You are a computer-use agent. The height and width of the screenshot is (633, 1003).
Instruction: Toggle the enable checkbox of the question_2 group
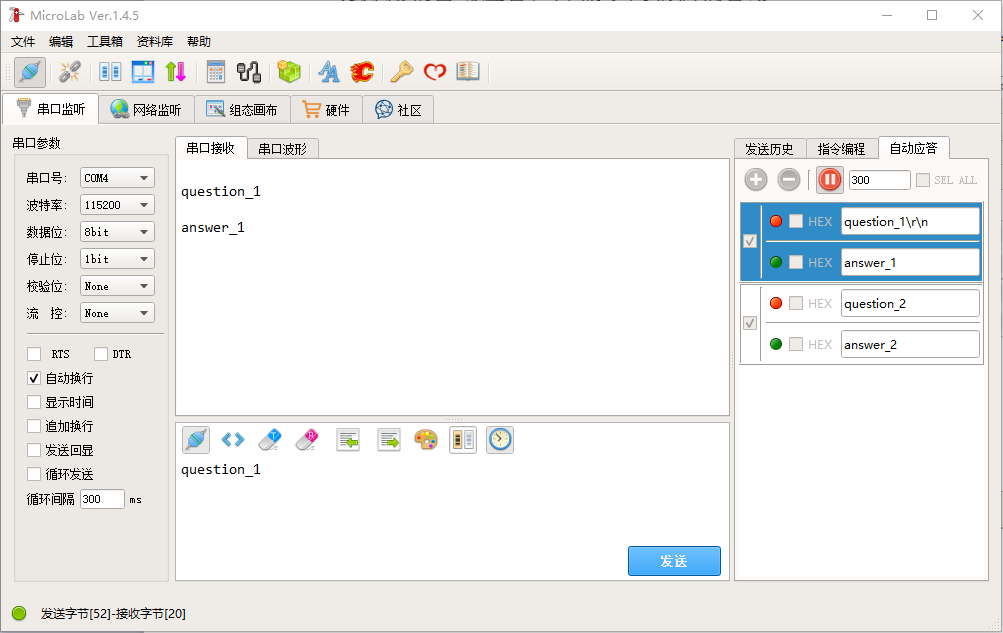point(750,323)
